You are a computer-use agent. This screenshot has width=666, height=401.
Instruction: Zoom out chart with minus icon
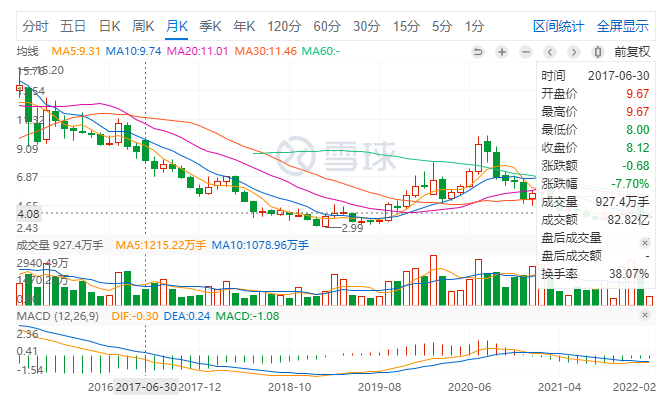[526, 52]
